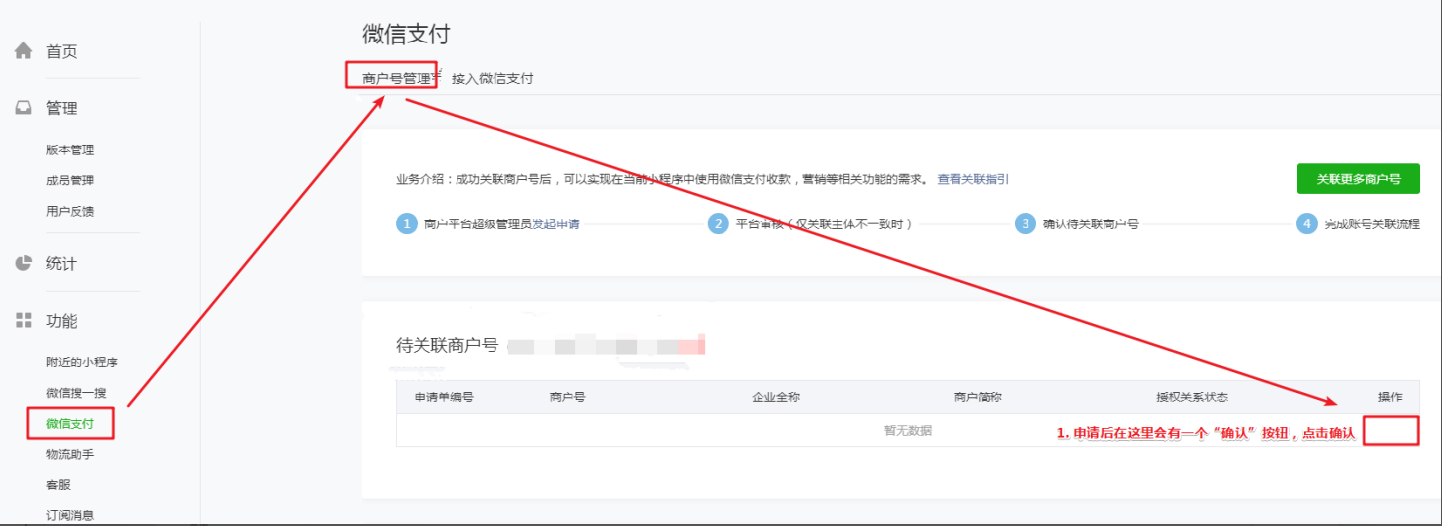Click the step 1 circle icon
Screen dimensions: 1442x526
point(406,224)
